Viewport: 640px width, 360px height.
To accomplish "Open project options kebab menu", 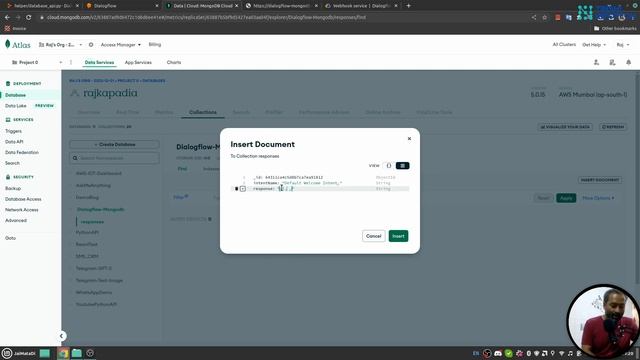I will 71,62.
